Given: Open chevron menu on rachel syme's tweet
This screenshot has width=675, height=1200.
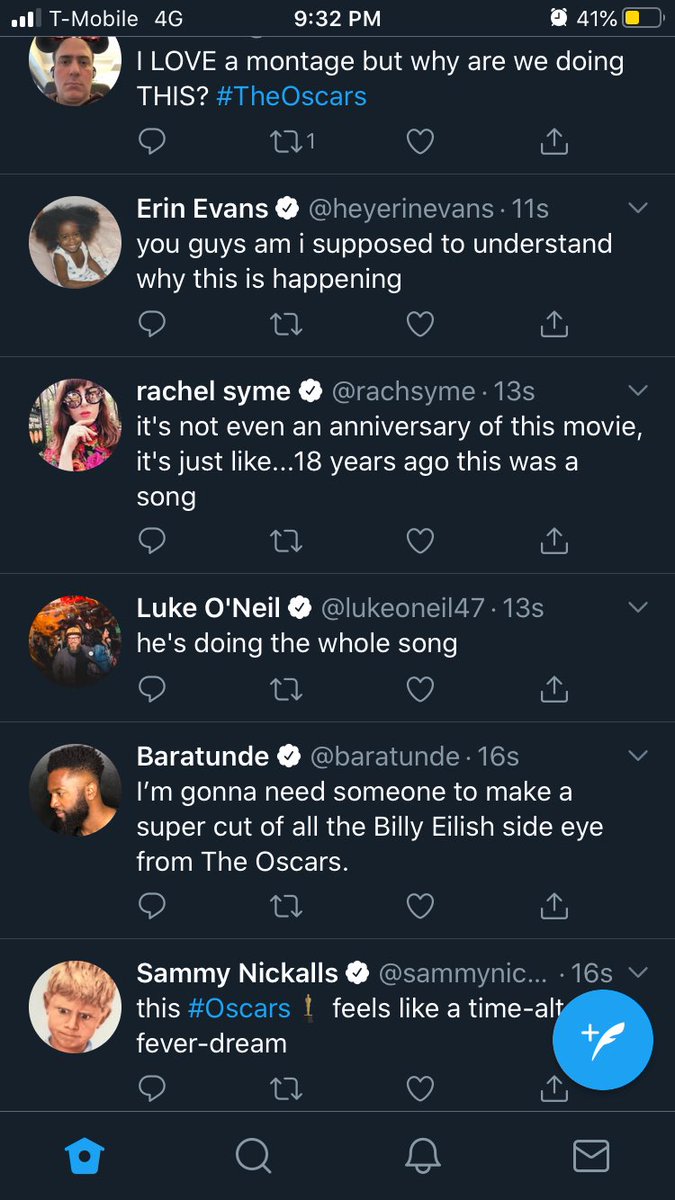Looking at the screenshot, I should coord(637,390).
